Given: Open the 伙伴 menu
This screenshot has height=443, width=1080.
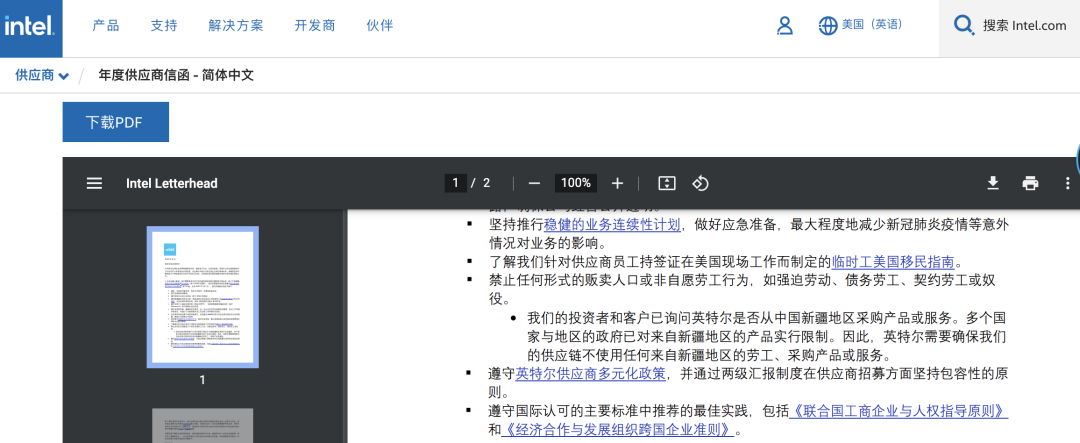Looking at the screenshot, I should (x=380, y=25).
